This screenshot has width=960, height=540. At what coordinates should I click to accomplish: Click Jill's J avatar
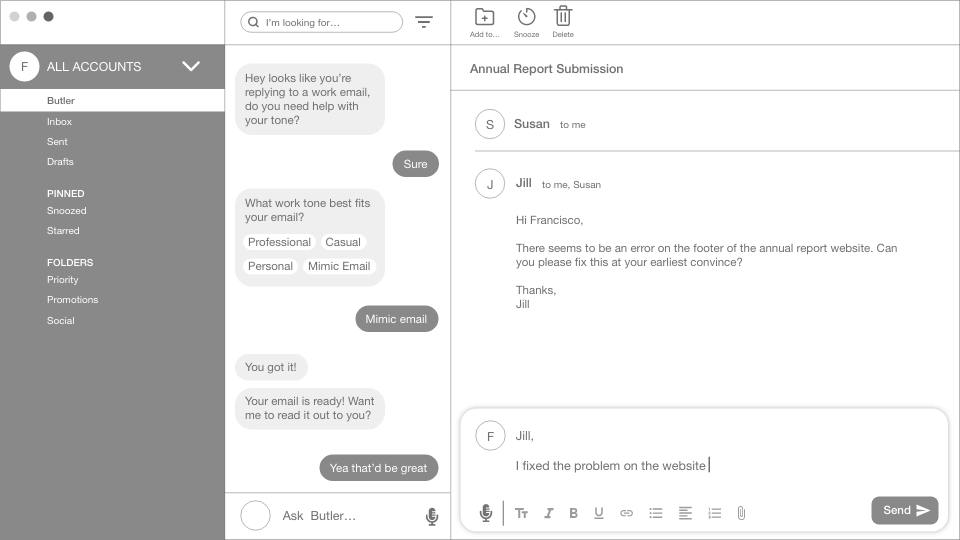click(490, 184)
